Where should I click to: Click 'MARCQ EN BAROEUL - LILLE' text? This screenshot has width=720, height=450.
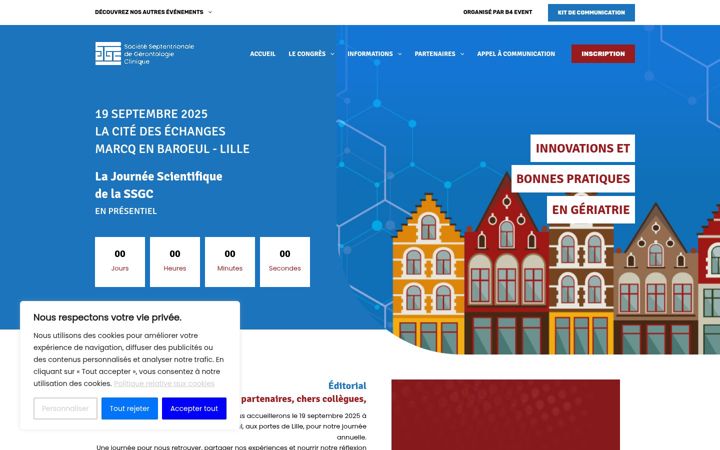pos(172,149)
